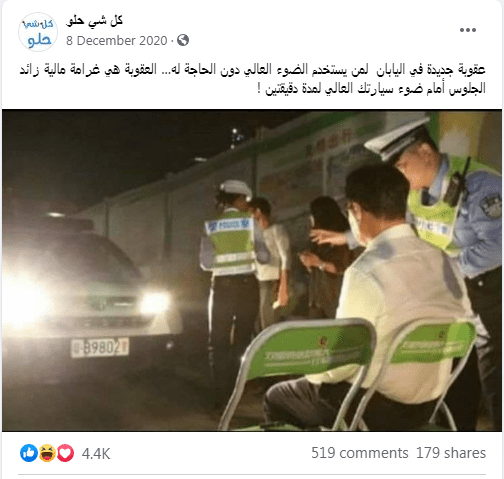
Task: Click the red heart Love reaction icon
Action: click(65, 453)
